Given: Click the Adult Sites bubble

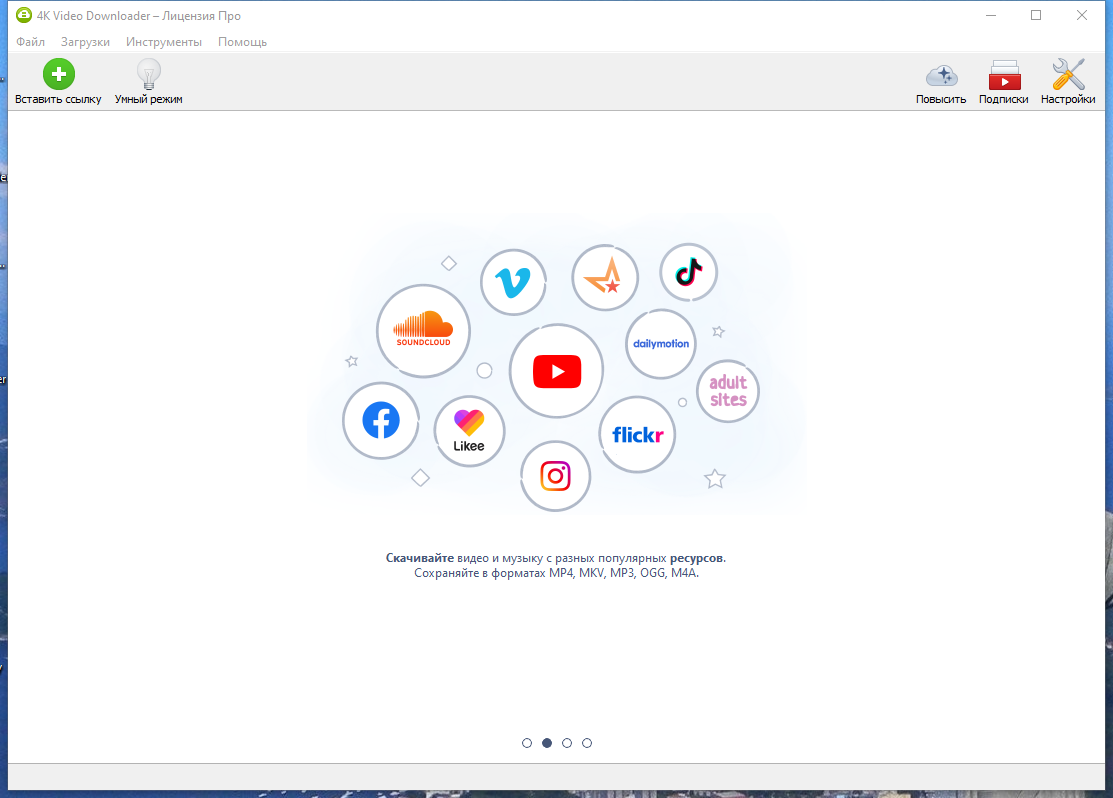Looking at the screenshot, I should tap(727, 391).
